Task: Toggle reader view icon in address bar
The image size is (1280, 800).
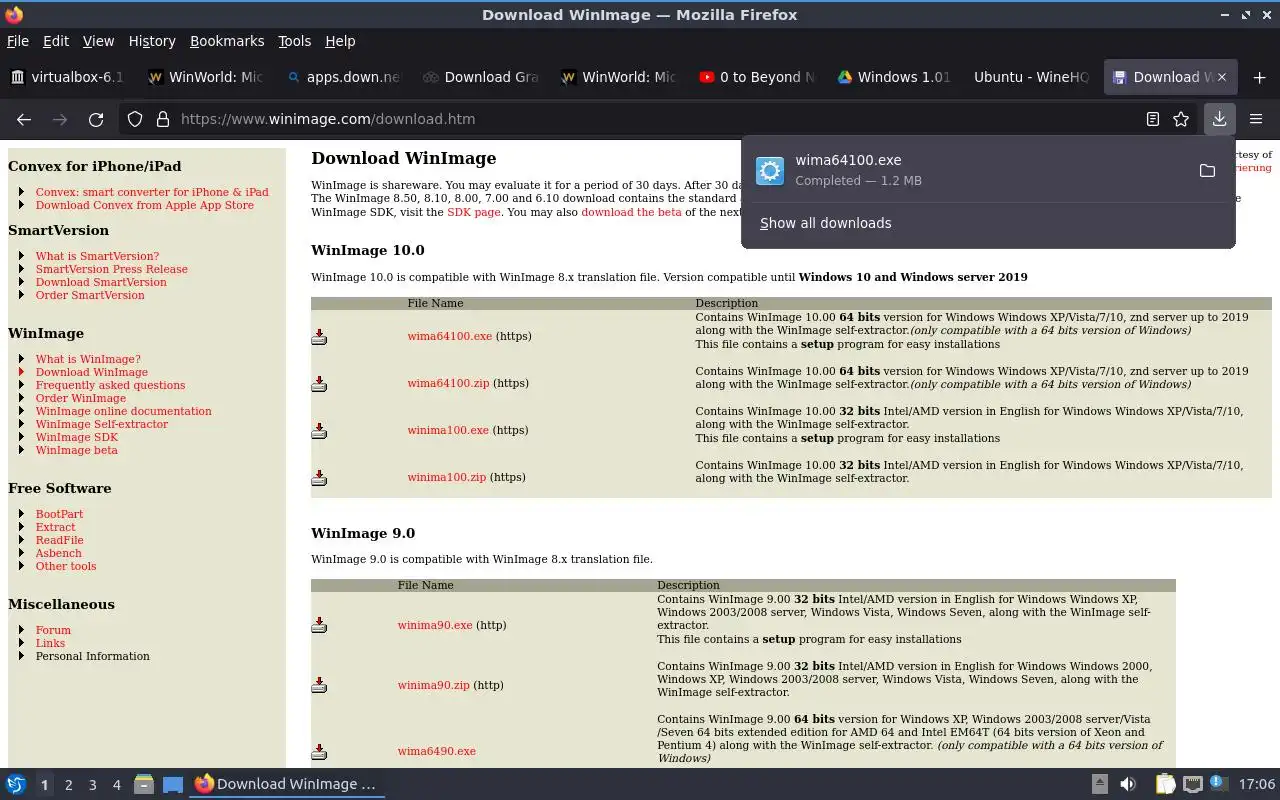Action: [x=1152, y=119]
